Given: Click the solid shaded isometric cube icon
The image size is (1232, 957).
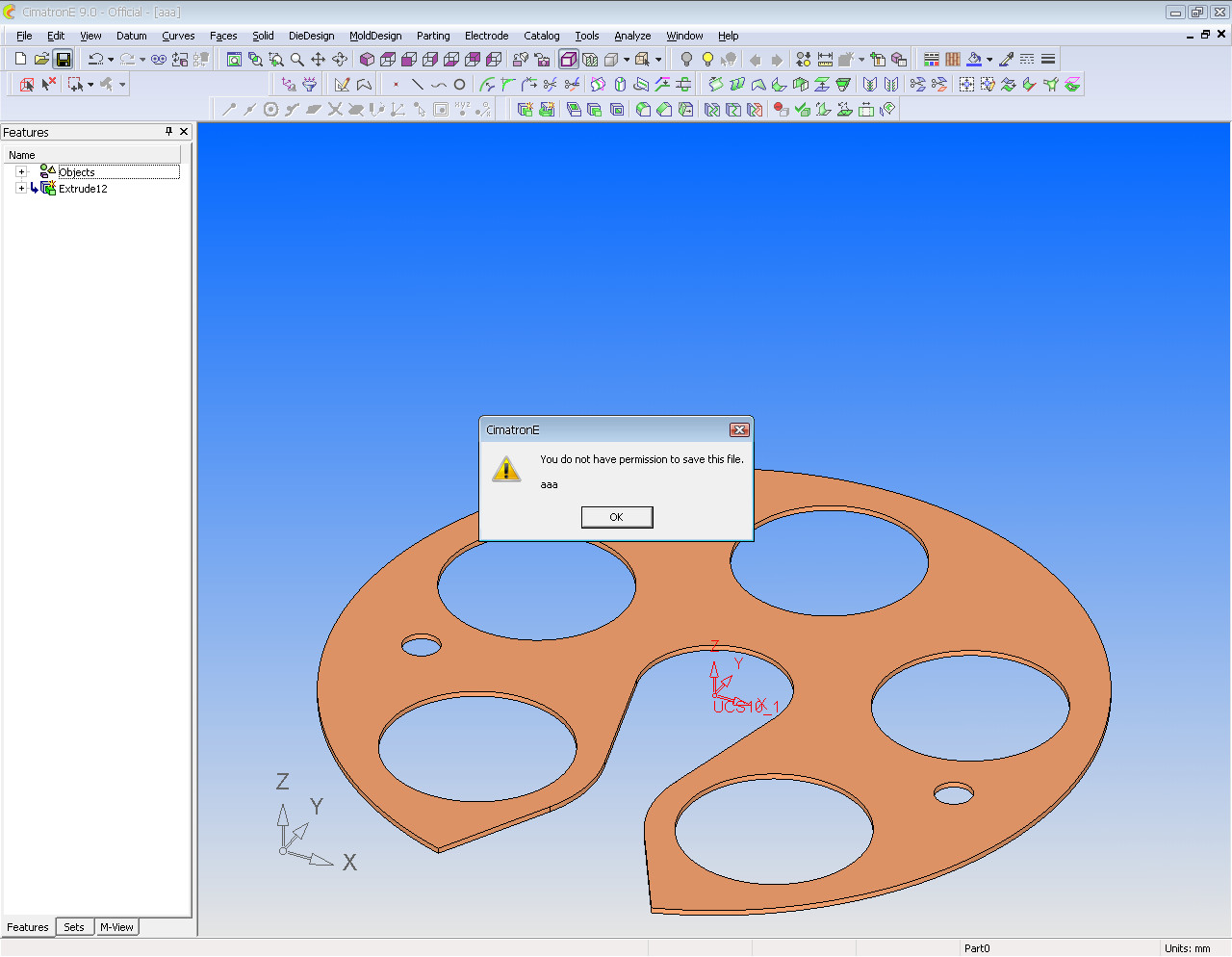Looking at the screenshot, I should 367,59.
